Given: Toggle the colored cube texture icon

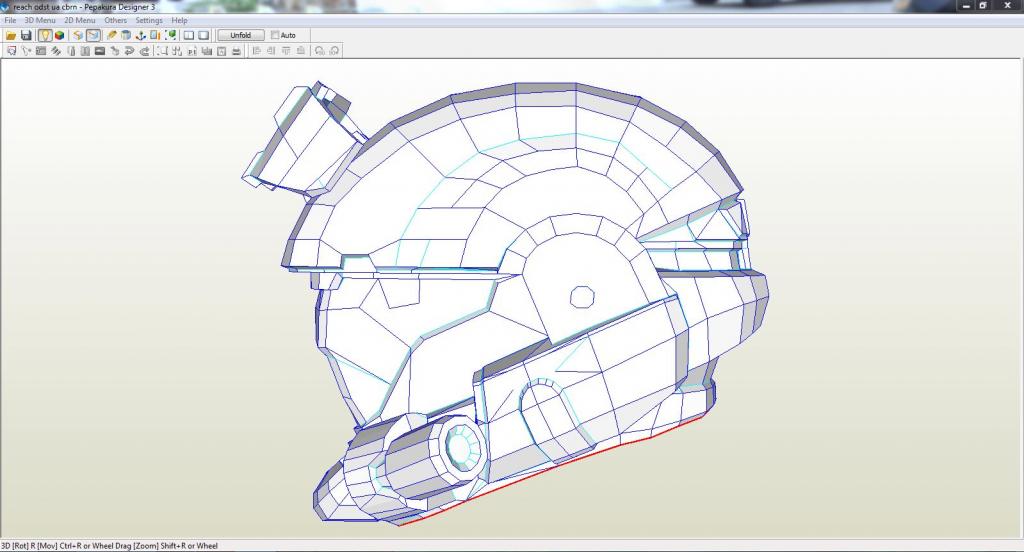Looking at the screenshot, I should point(60,35).
